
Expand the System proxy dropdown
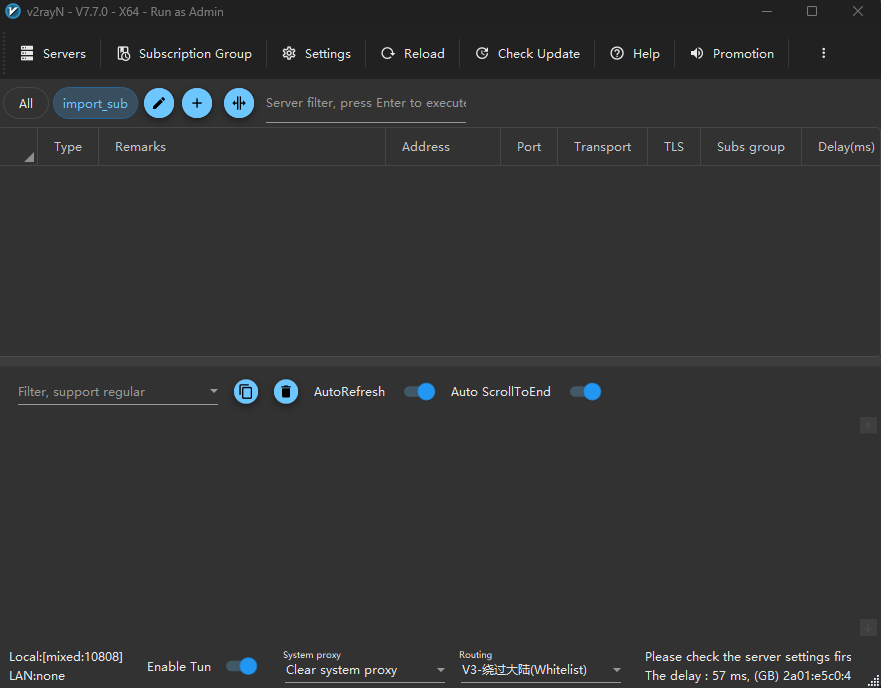coord(440,670)
